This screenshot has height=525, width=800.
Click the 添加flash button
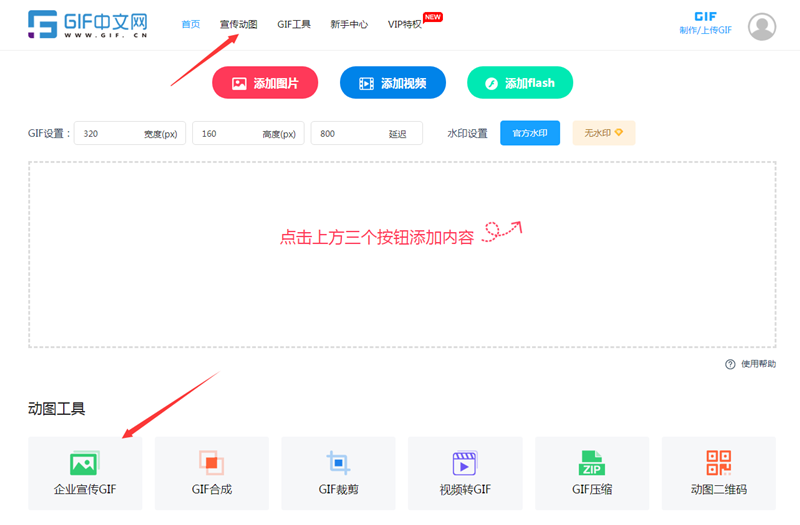520,83
